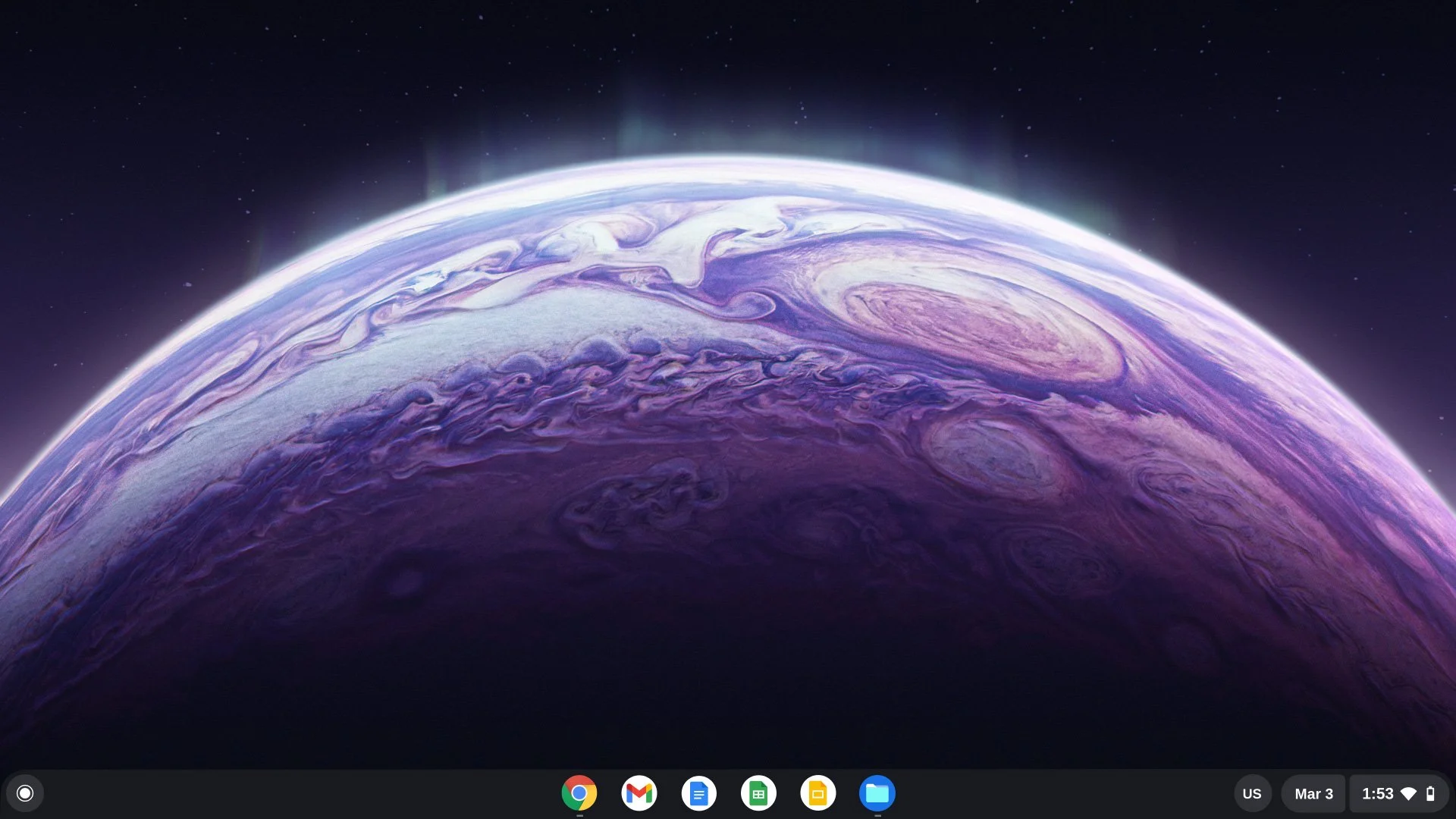Select the Gmail envelope icon
Viewport: 1456px width, 819px height.
tap(639, 793)
